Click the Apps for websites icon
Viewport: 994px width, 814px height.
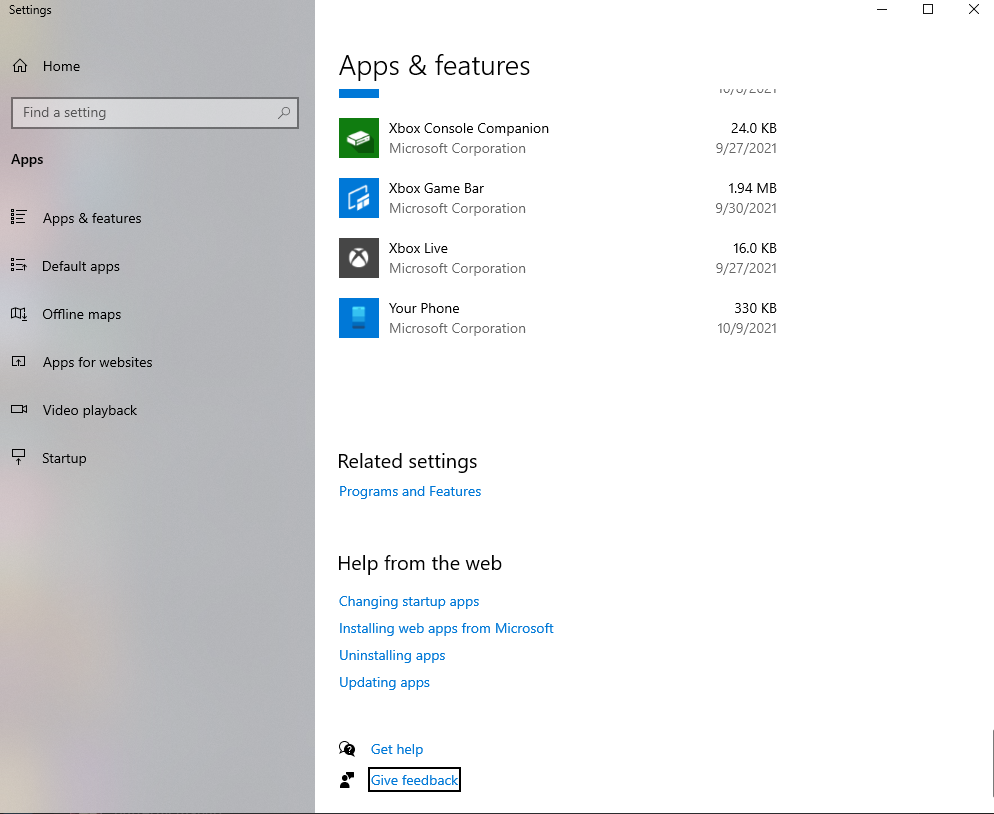coord(20,362)
